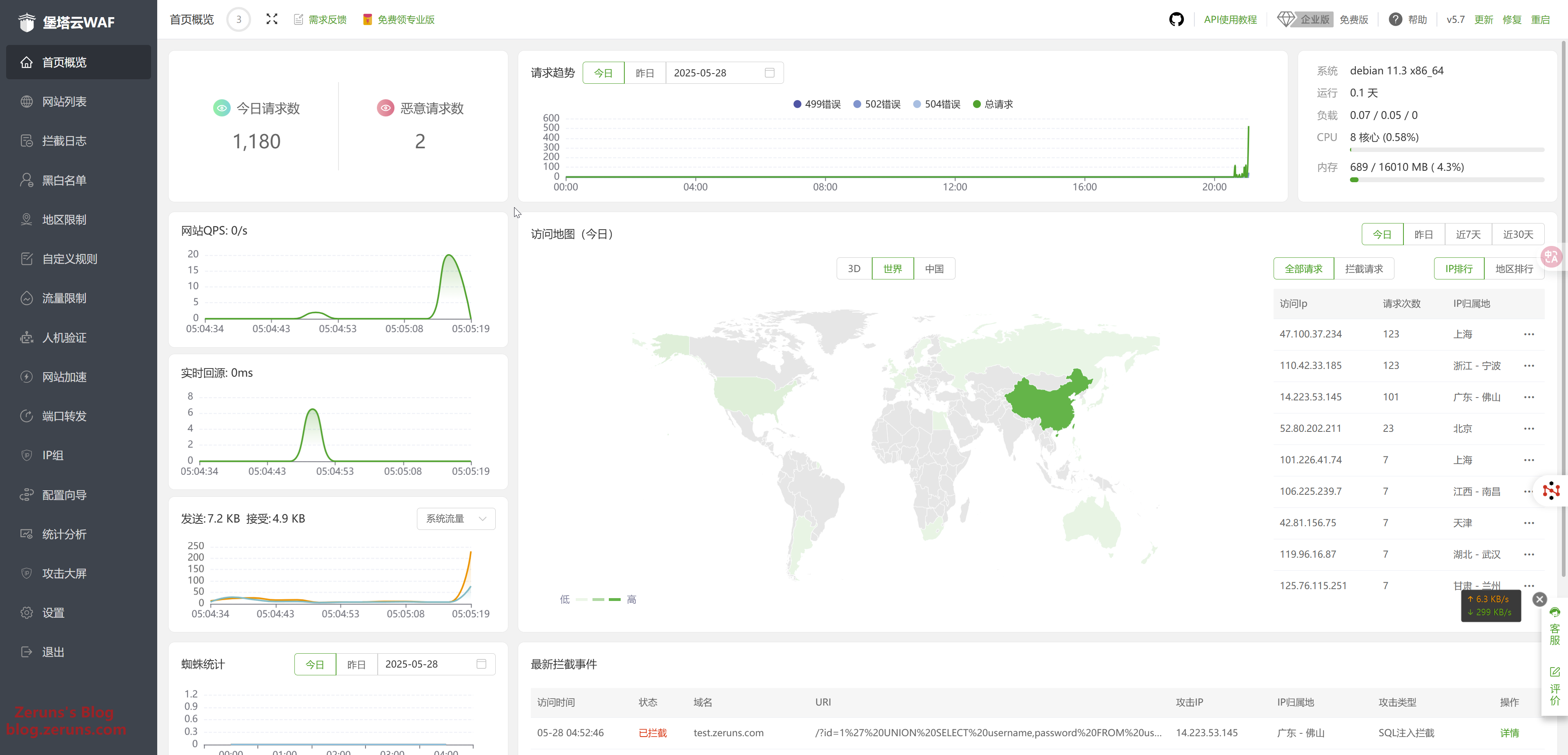Open the GitHub icon link

[x=1176, y=20]
